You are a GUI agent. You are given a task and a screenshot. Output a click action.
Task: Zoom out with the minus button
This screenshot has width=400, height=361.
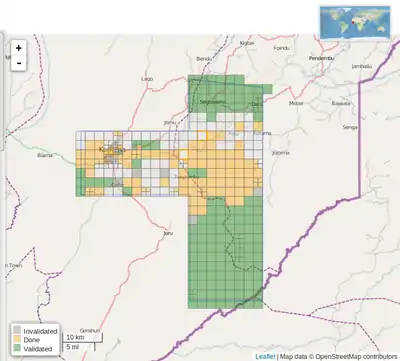tap(19, 63)
